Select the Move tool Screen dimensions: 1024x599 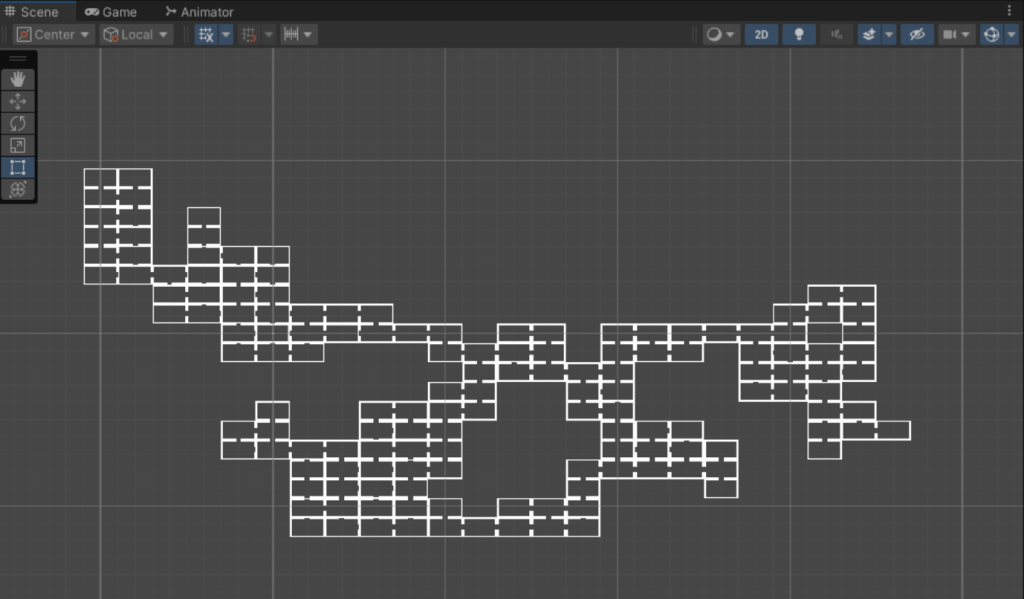(x=18, y=101)
